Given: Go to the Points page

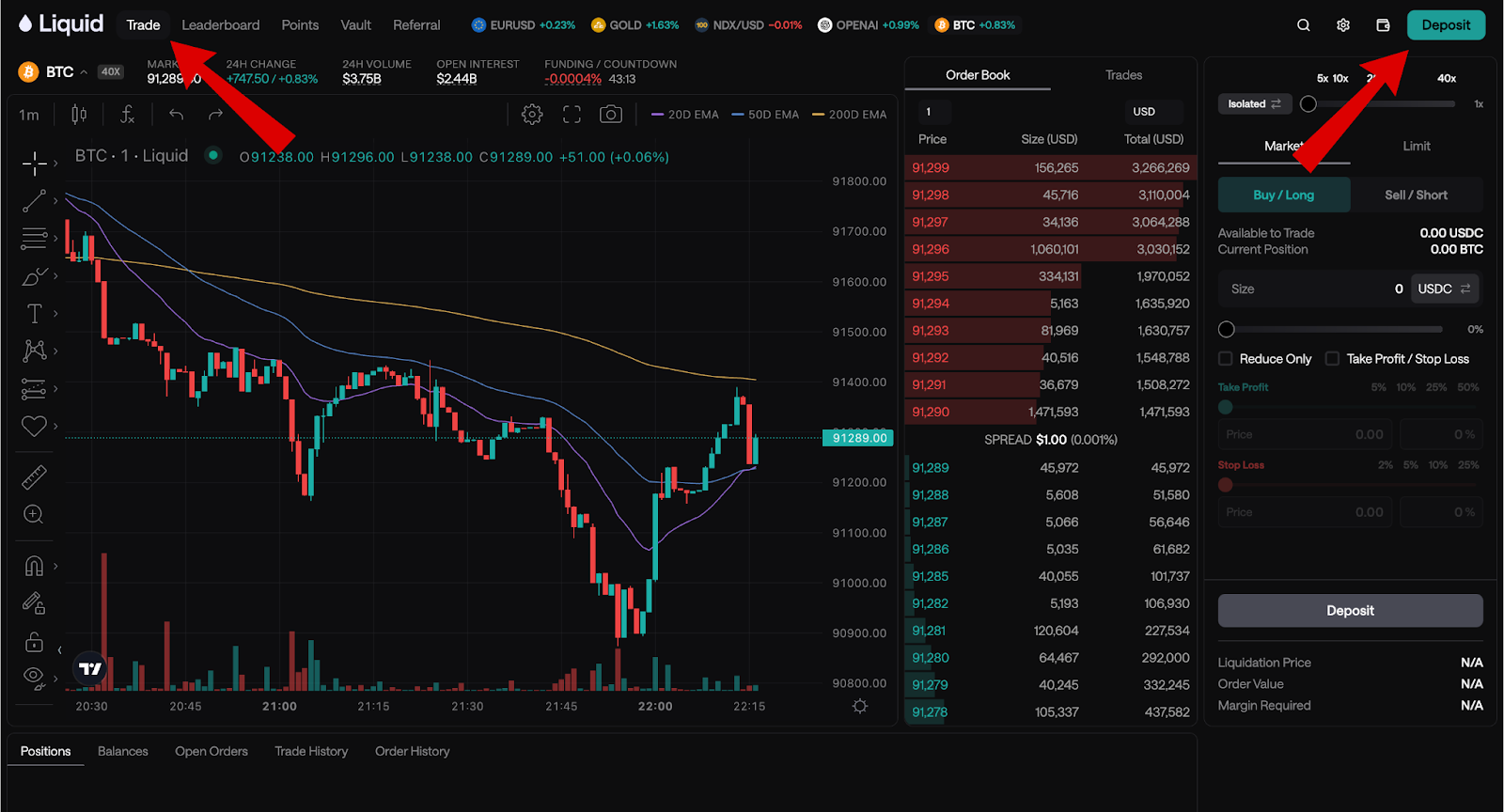Looking at the screenshot, I should pyautogui.click(x=300, y=25).
